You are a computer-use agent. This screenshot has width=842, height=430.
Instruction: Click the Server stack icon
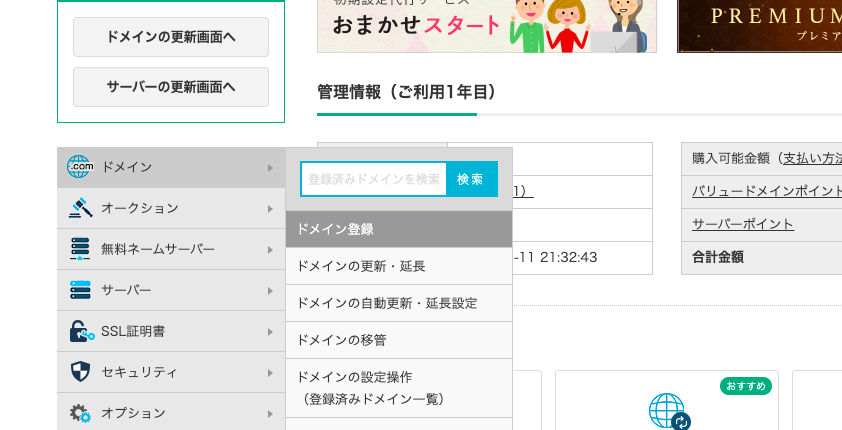[80, 290]
